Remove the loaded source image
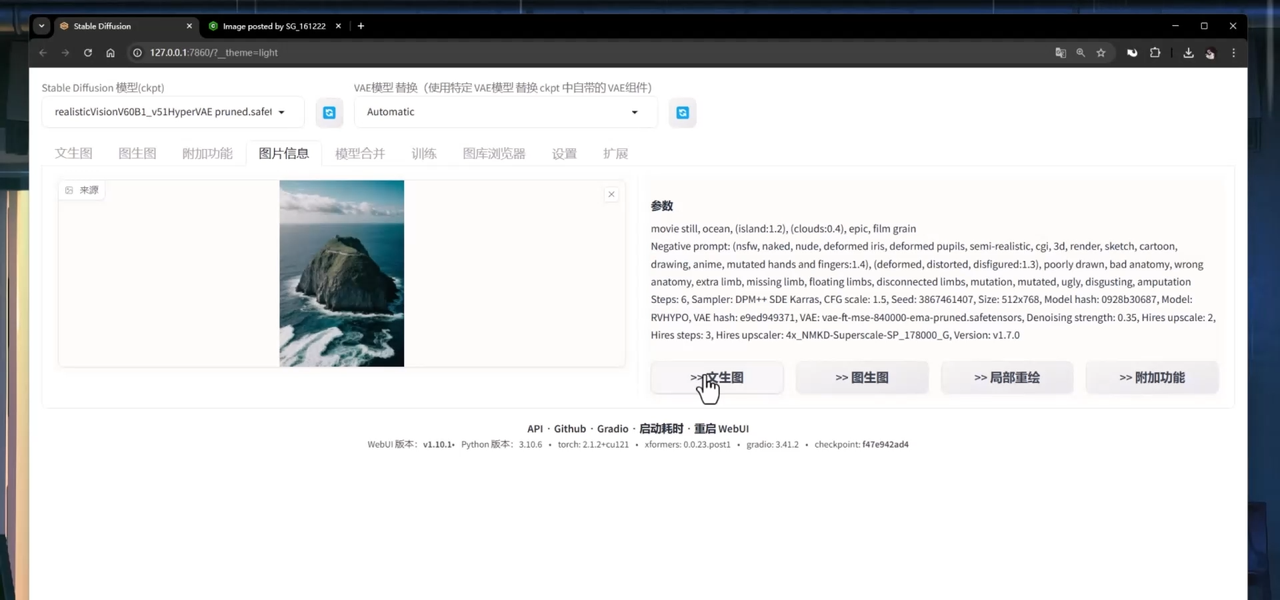The height and width of the screenshot is (600, 1280). pyautogui.click(x=611, y=194)
